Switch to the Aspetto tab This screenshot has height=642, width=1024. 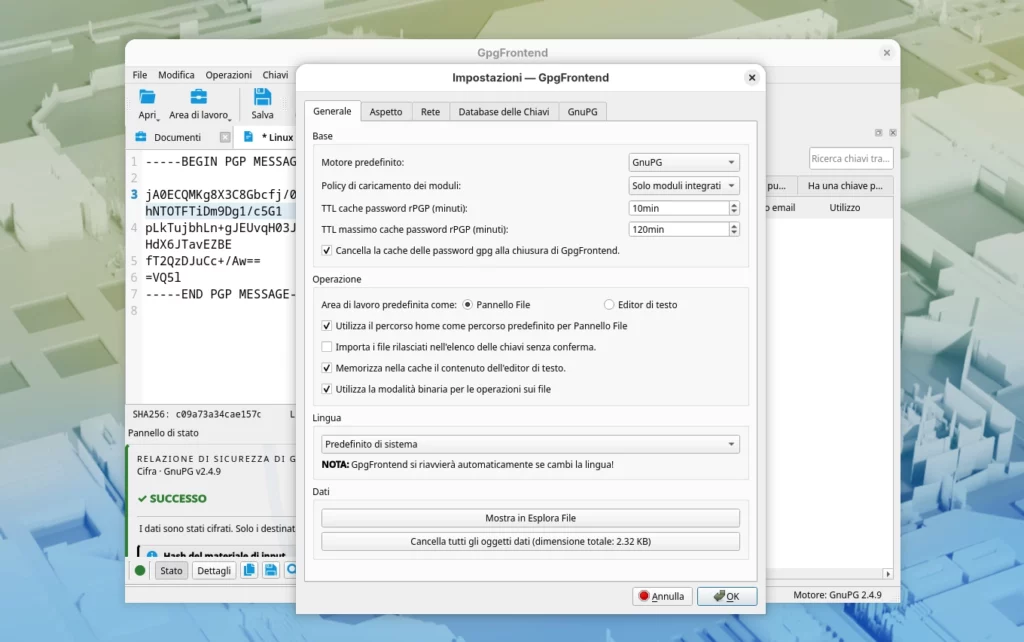tap(386, 112)
